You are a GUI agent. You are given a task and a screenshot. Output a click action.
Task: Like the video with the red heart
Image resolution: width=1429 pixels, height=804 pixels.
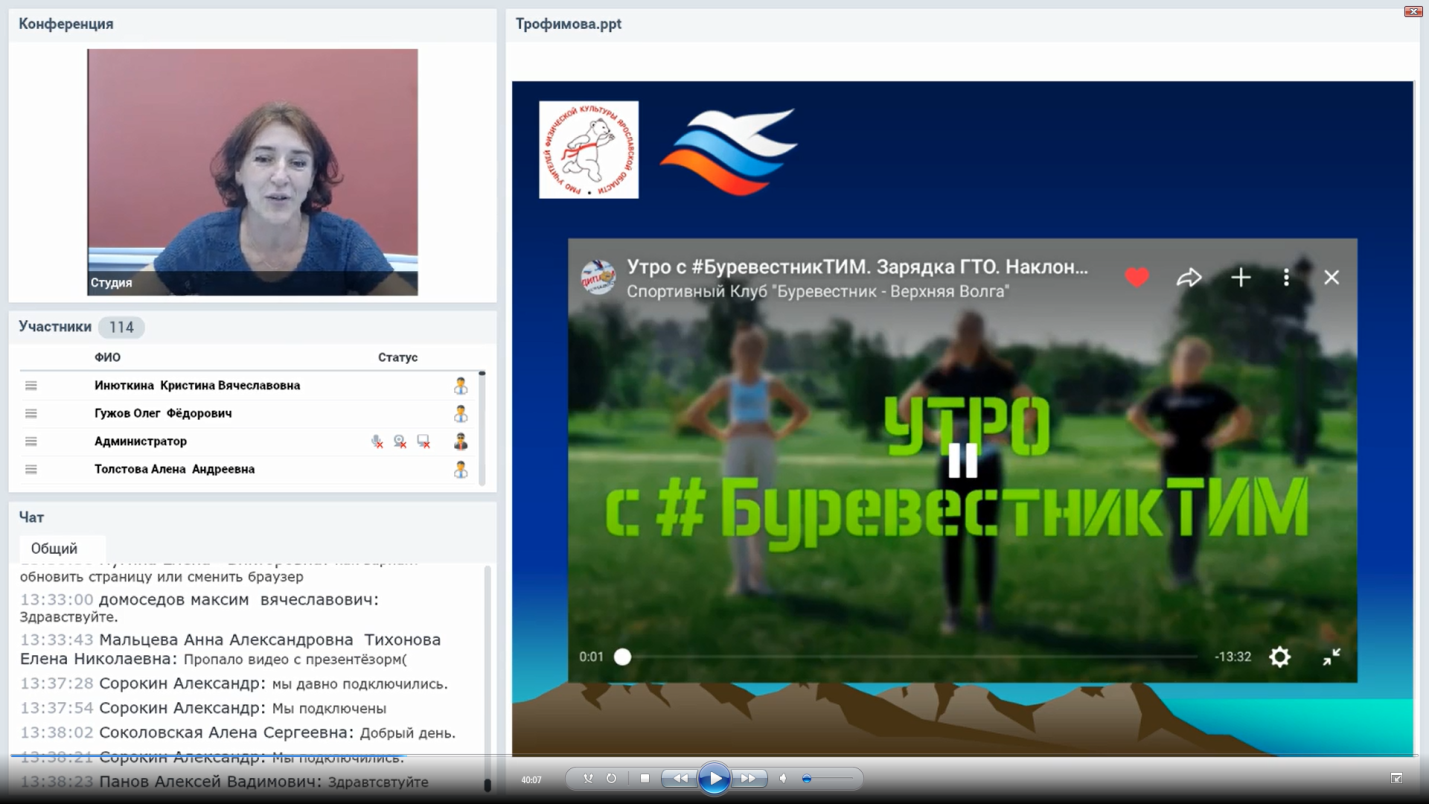point(1137,277)
